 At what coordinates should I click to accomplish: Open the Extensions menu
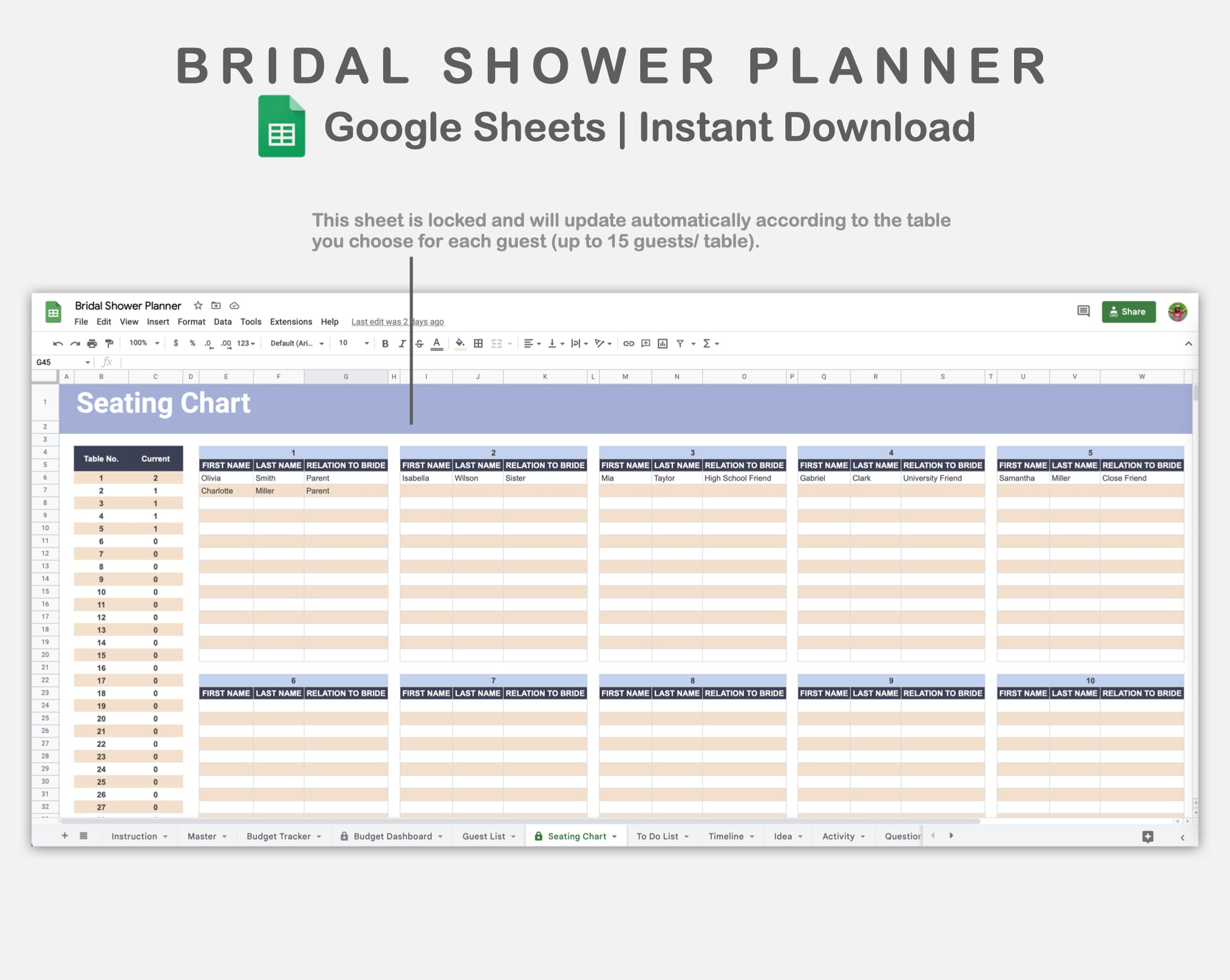[x=291, y=322]
